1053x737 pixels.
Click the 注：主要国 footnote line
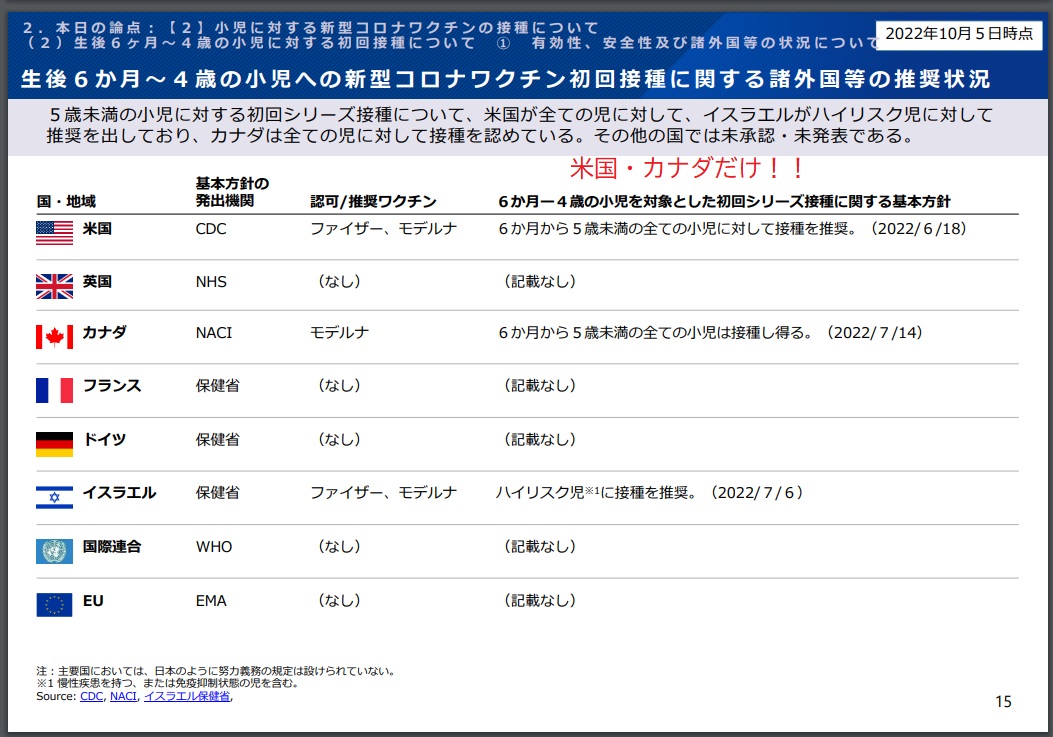pos(216,671)
